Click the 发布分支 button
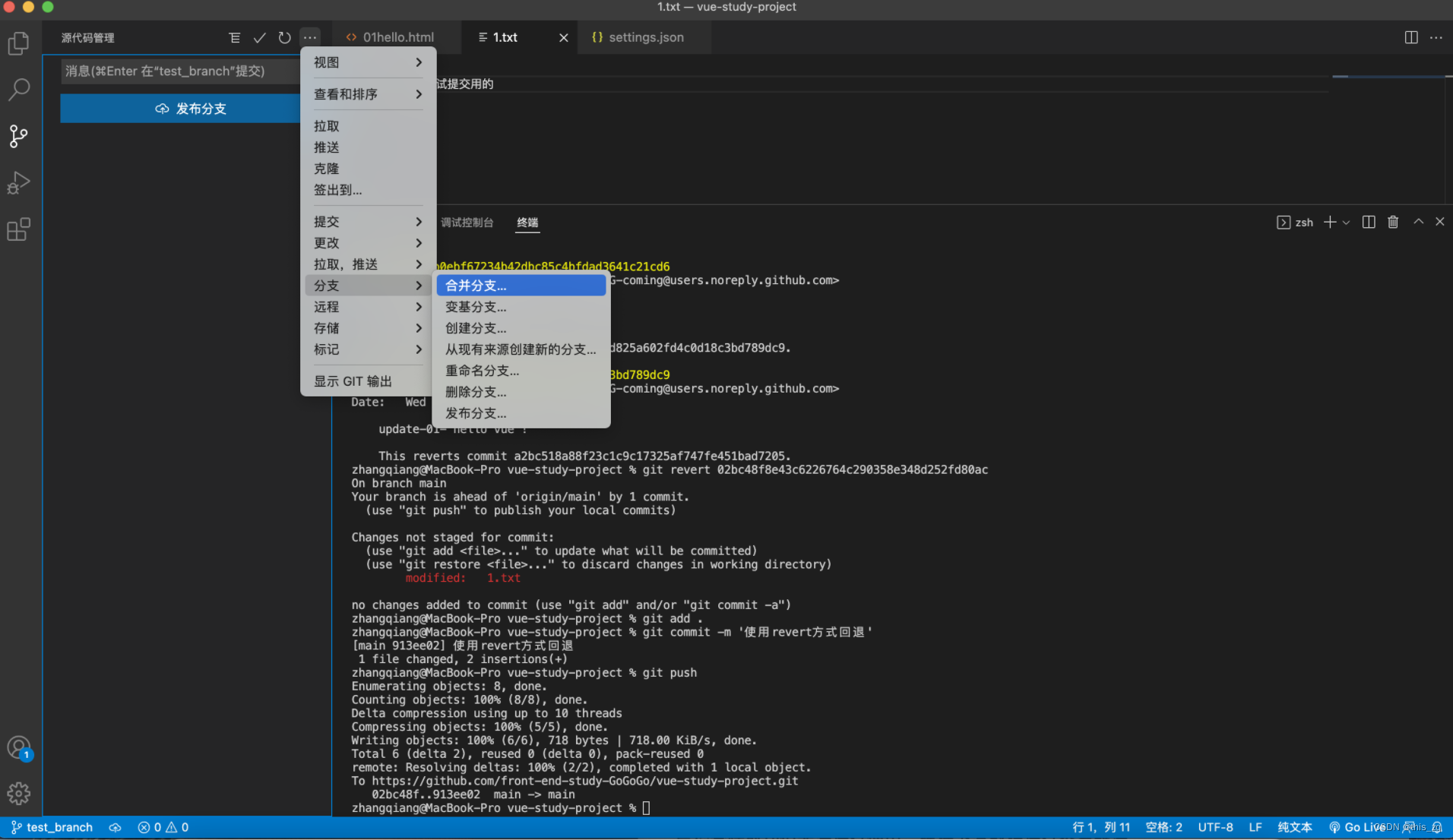 (x=182, y=109)
